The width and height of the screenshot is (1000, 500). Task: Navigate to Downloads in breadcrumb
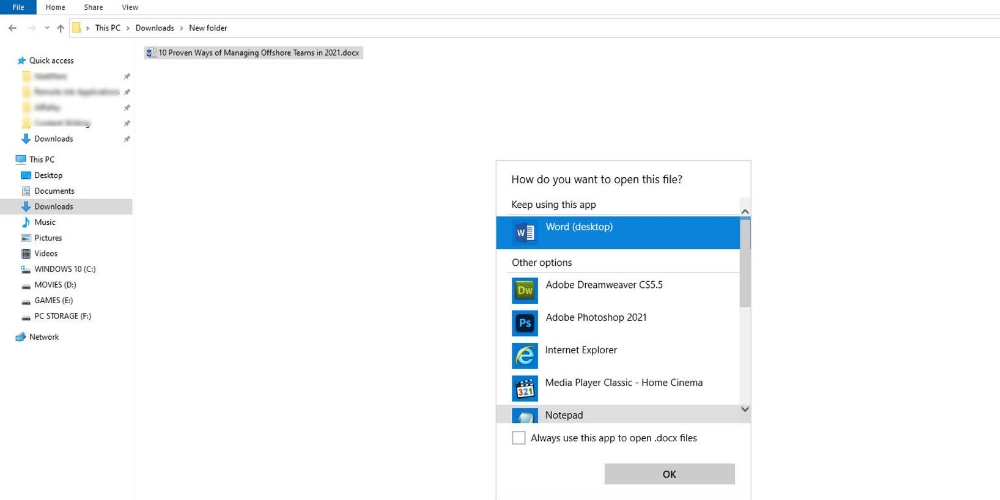(x=154, y=28)
